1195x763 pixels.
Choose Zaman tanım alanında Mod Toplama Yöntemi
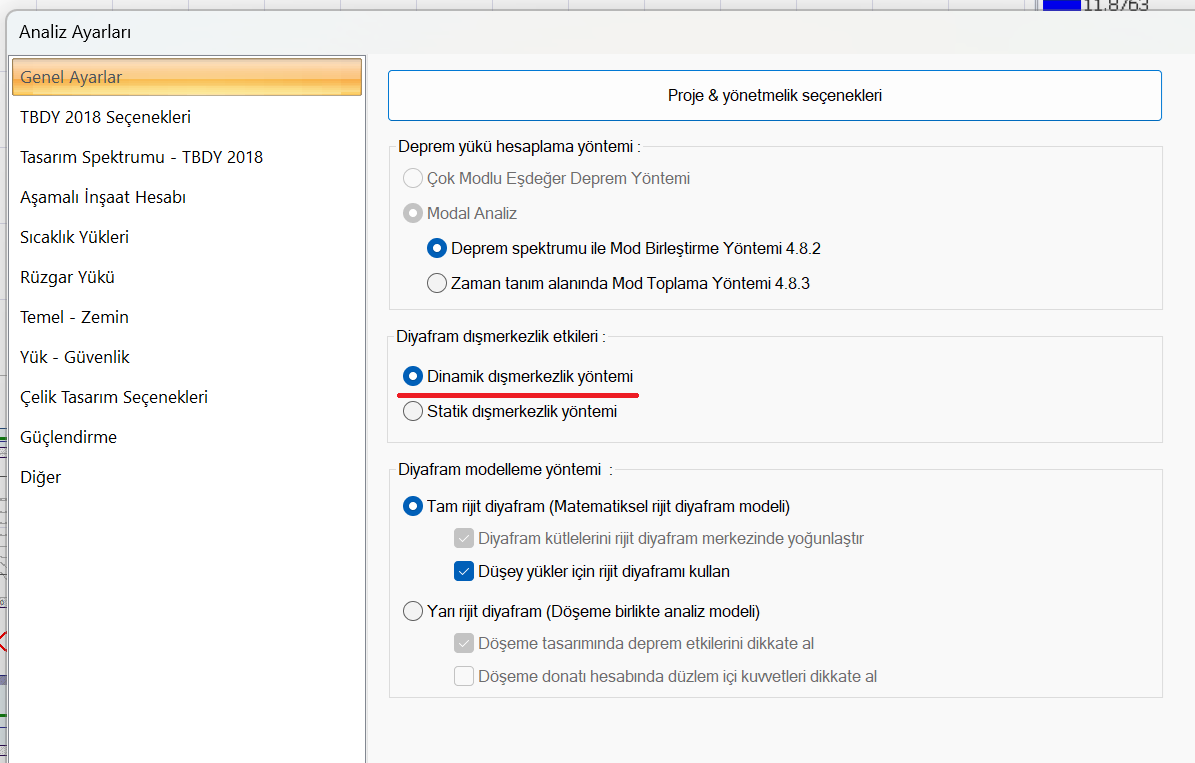pyautogui.click(x=437, y=283)
